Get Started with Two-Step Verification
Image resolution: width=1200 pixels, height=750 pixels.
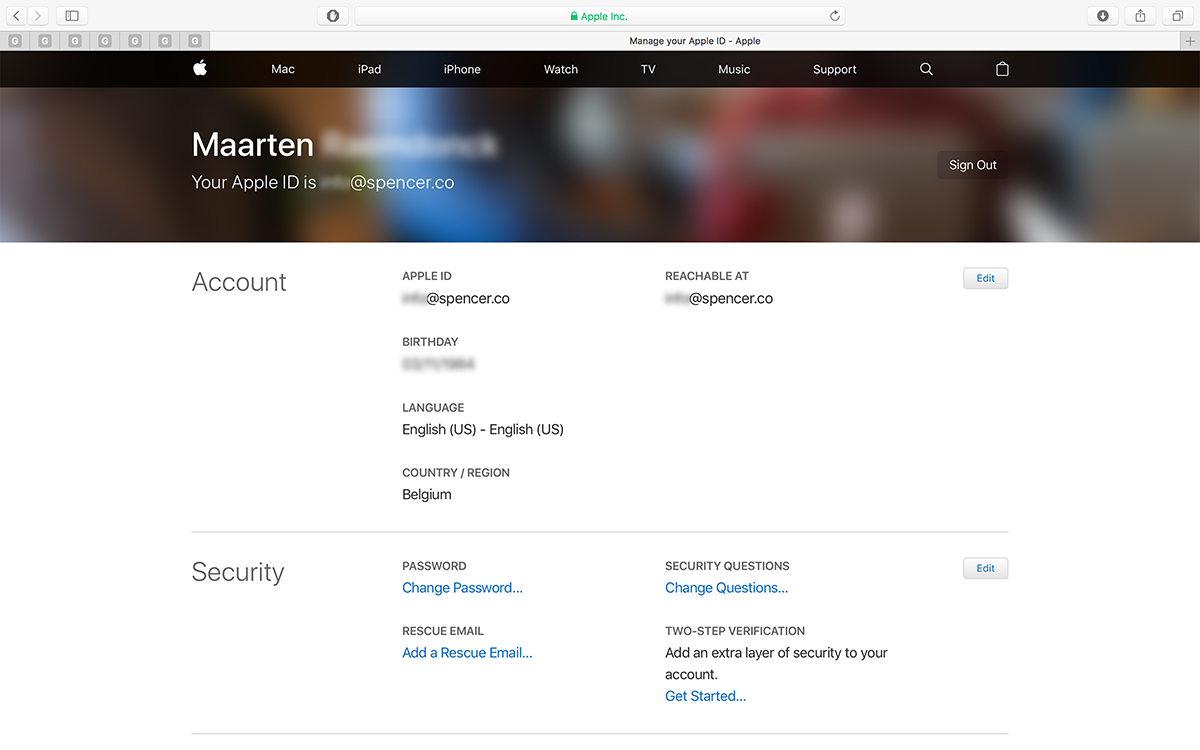tap(705, 696)
